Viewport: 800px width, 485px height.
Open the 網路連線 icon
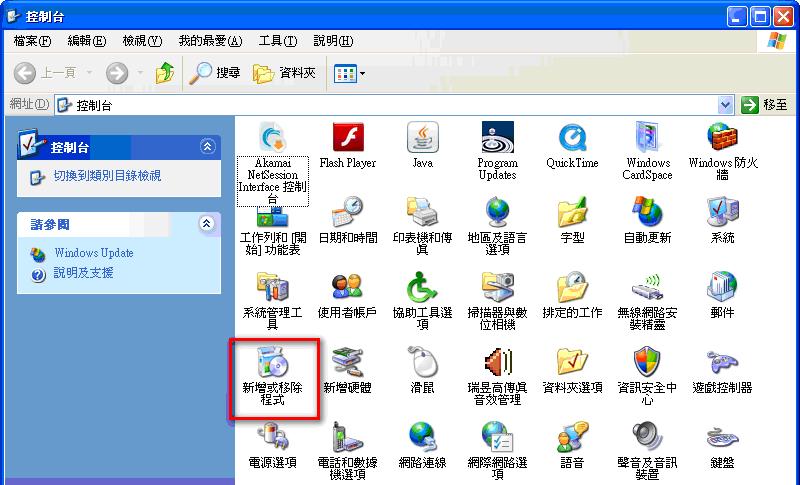pyautogui.click(x=422, y=437)
